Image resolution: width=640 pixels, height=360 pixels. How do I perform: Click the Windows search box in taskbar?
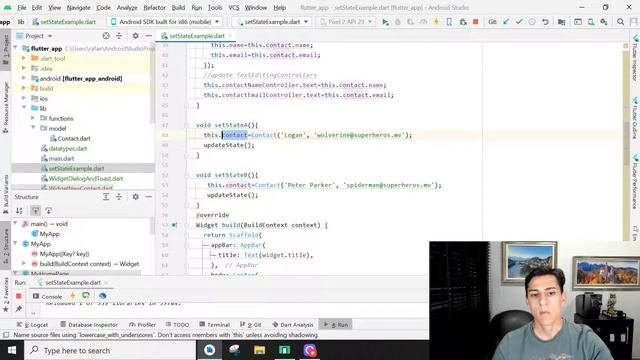[x=111, y=350]
